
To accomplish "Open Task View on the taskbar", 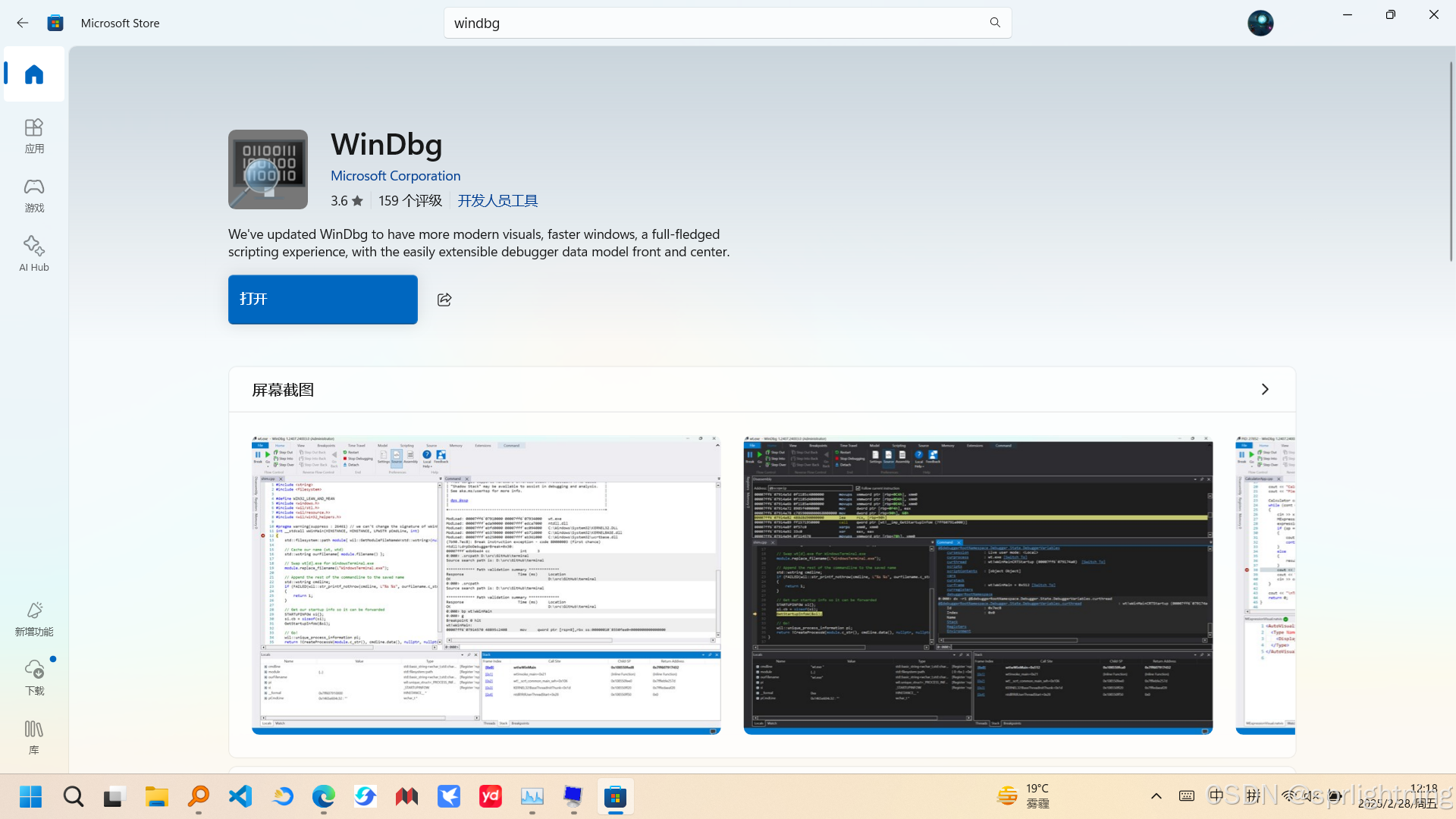I will [114, 796].
